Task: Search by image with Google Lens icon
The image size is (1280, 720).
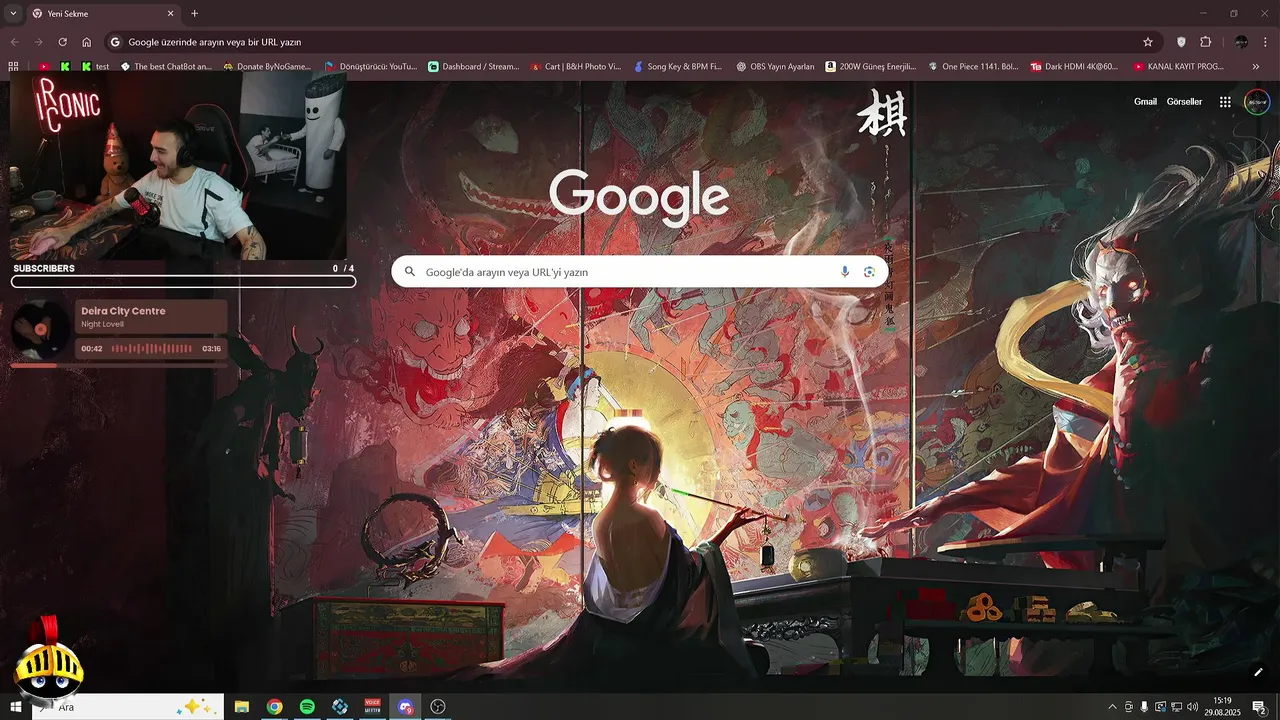Action: (869, 272)
